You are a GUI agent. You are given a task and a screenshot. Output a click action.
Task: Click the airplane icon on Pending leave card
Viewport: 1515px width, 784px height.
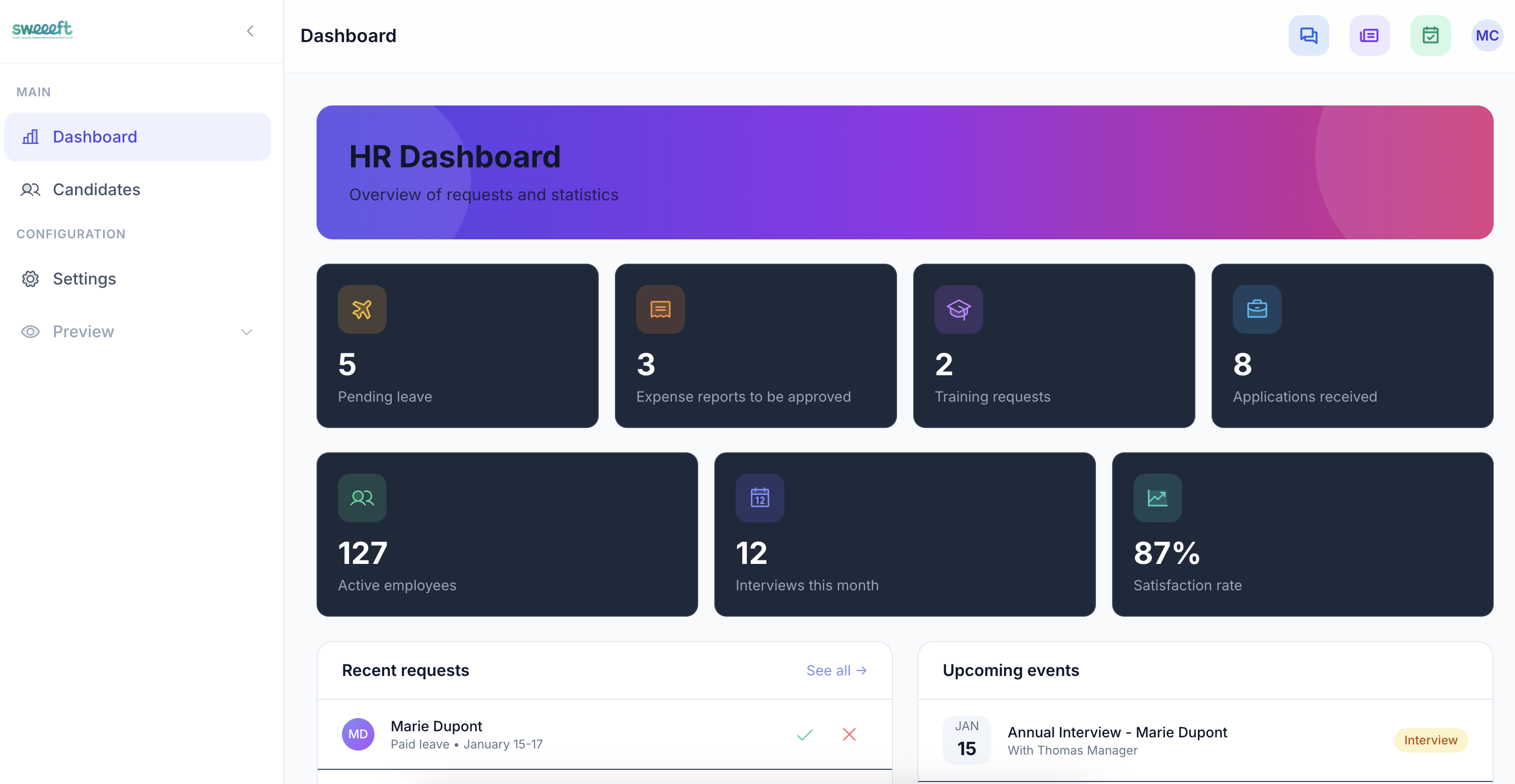pyautogui.click(x=362, y=309)
